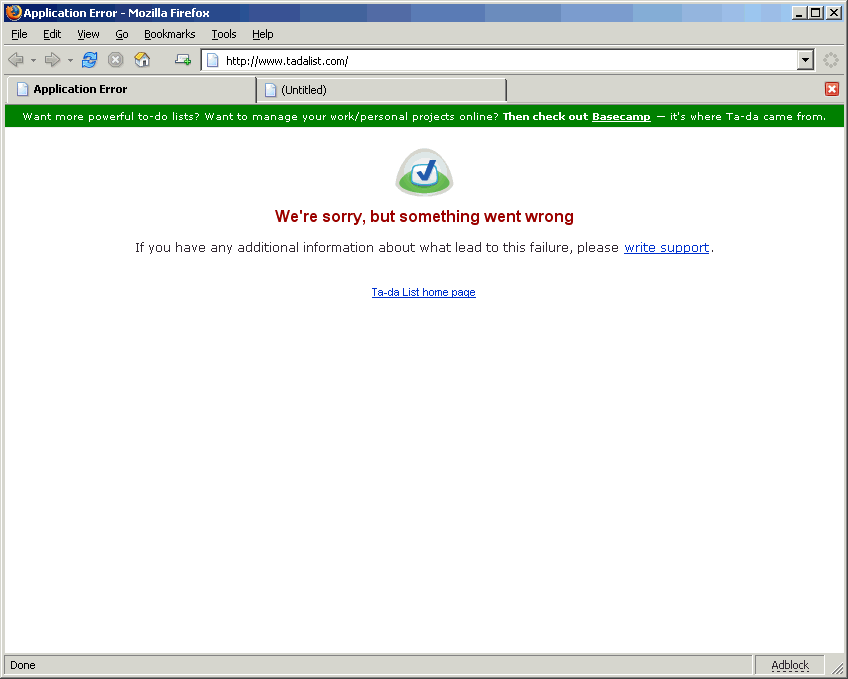The width and height of the screenshot is (848, 679).
Task: Open the View menu
Action: (88, 34)
